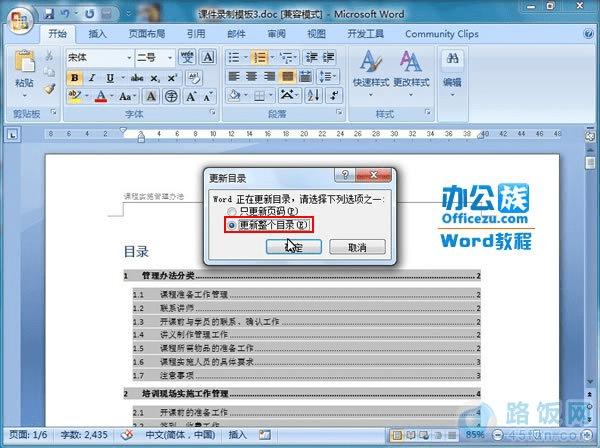Toggle numbered list button
600x448 pixels.
pyautogui.click(x=260, y=57)
